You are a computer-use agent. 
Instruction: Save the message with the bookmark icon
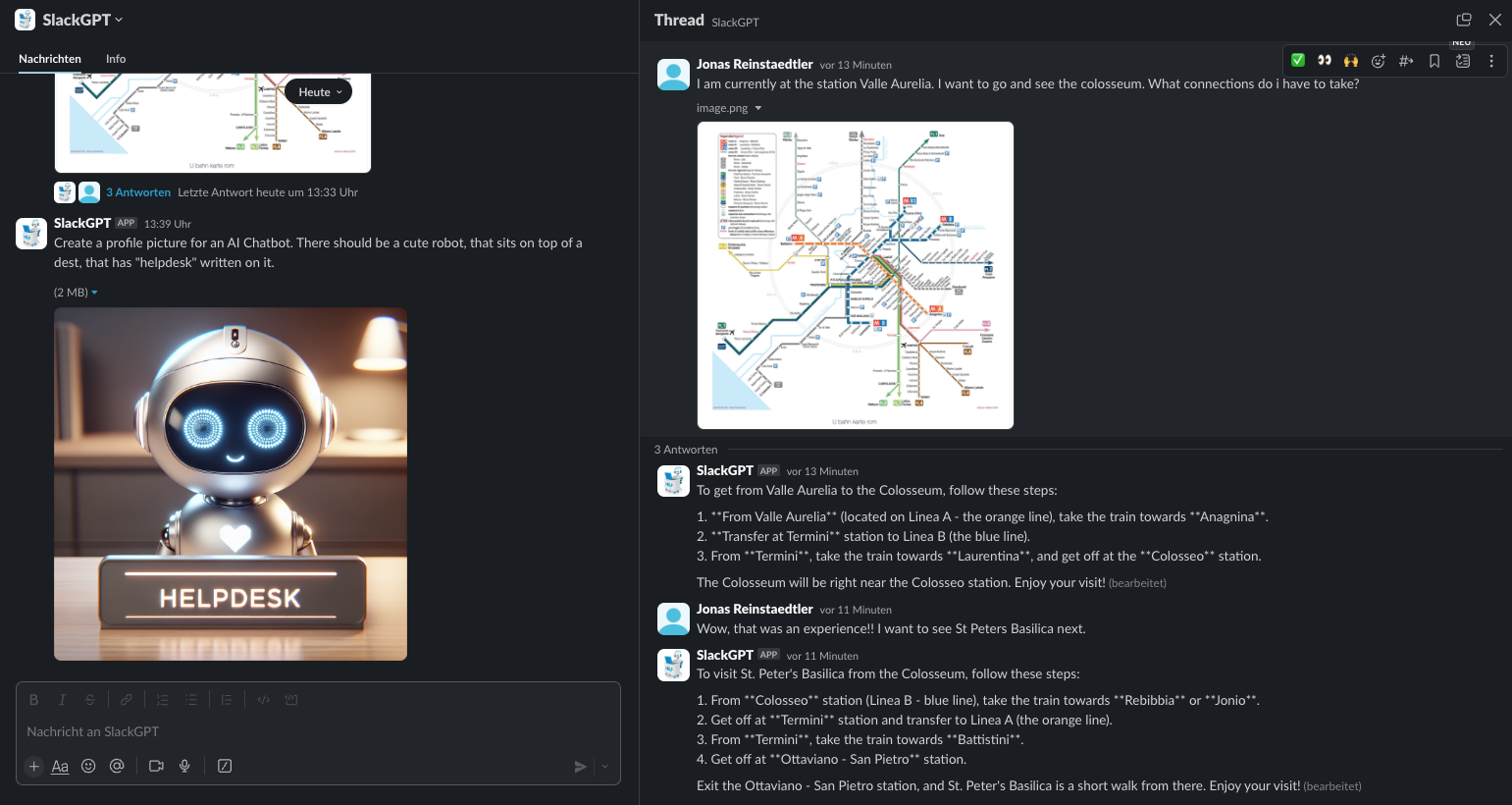[1434, 61]
